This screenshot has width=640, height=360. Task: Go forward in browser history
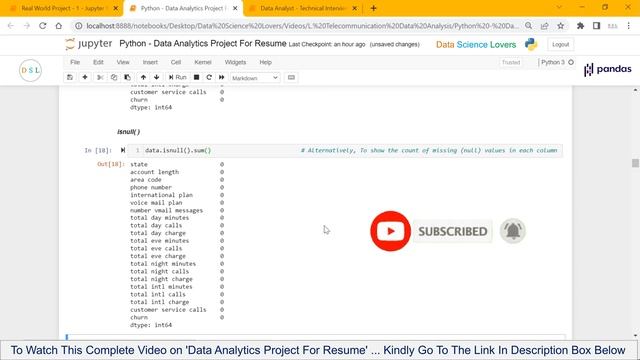tap(27, 26)
